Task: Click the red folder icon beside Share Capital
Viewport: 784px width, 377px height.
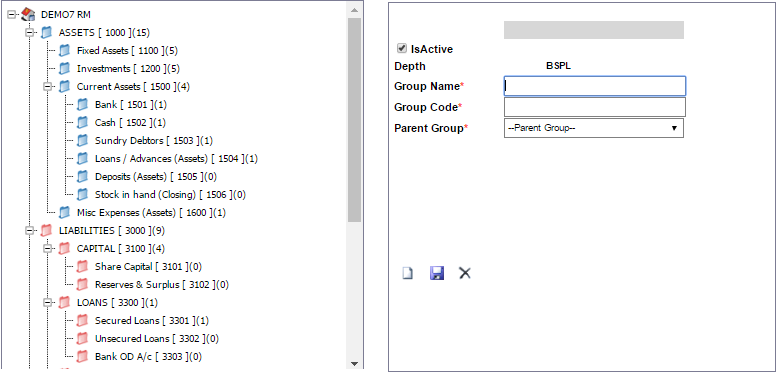Action: tap(82, 266)
